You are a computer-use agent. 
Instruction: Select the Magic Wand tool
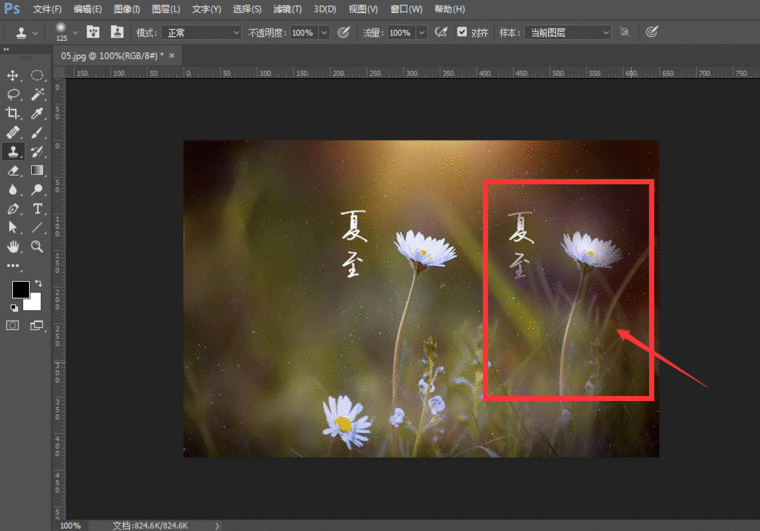pos(37,94)
